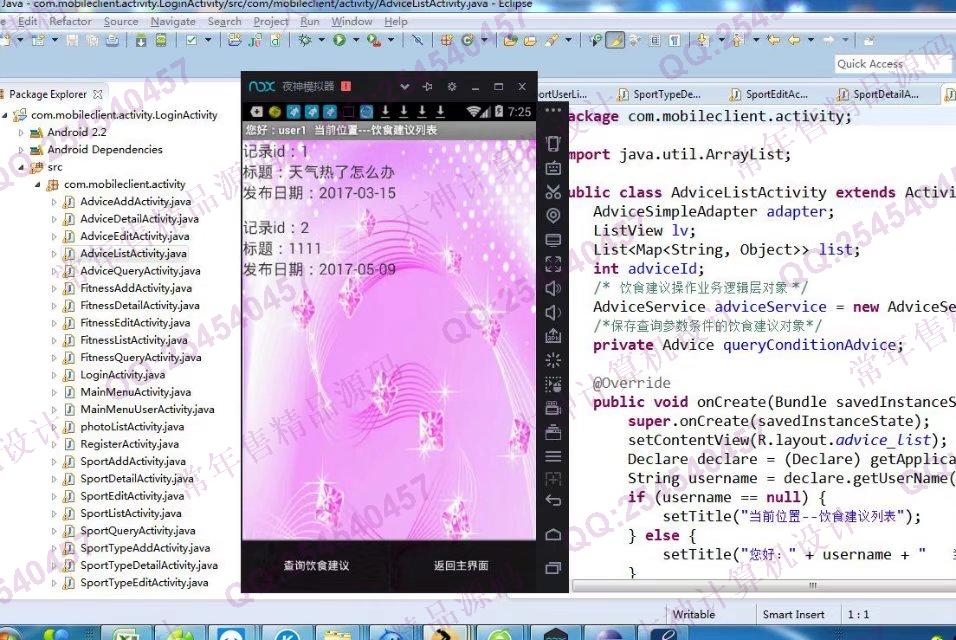Click the Nox home button icon

553,535
